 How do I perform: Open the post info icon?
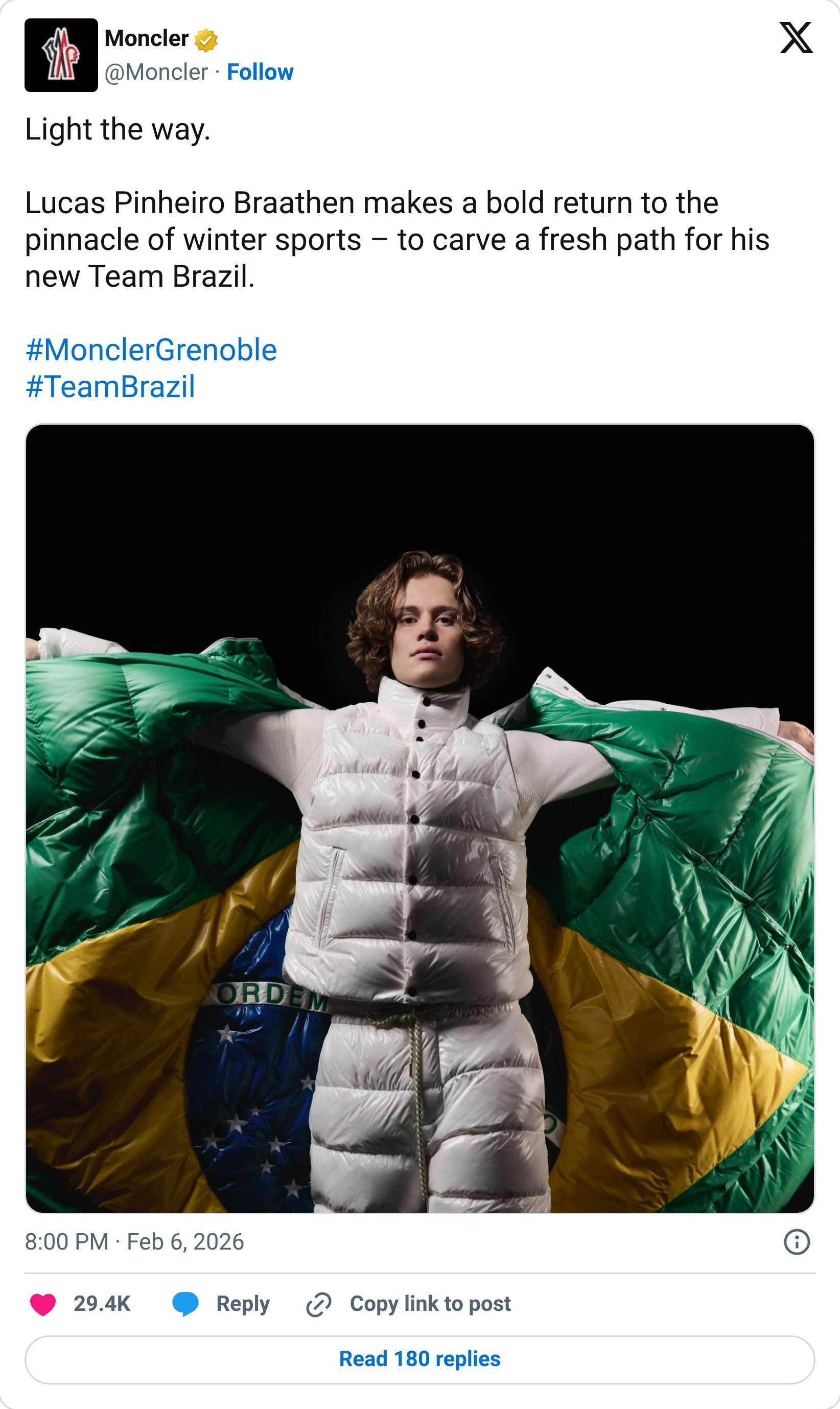pyautogui.click(x=797, y=1242)
